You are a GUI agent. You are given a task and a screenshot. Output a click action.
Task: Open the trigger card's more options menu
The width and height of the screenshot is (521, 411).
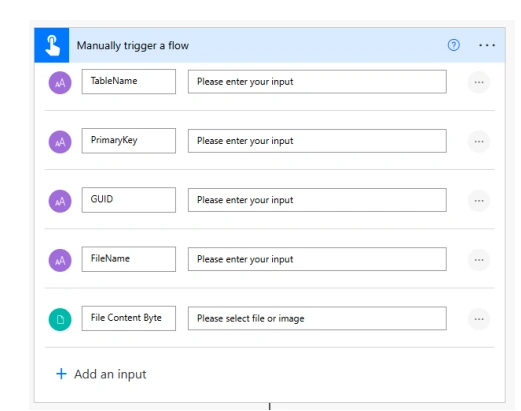tap(487, 45)
